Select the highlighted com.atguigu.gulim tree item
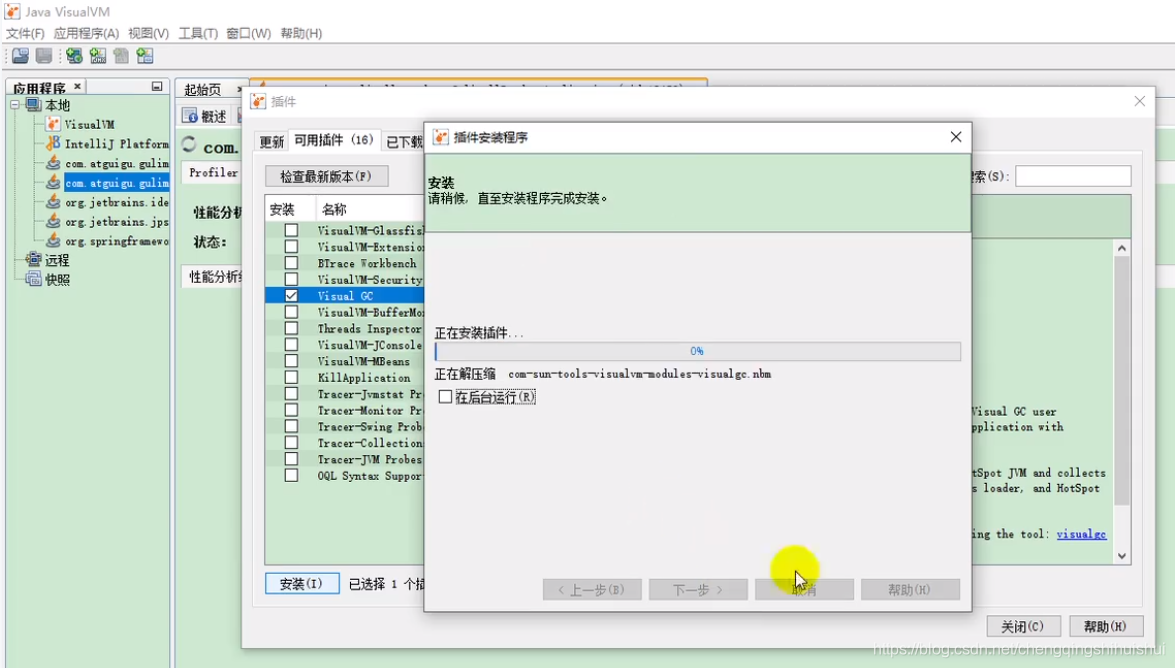 click(116, 182)
